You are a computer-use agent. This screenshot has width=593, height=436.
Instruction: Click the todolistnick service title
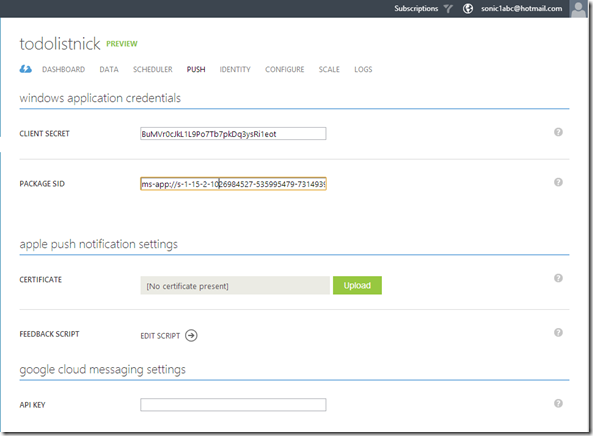[60, 44]
